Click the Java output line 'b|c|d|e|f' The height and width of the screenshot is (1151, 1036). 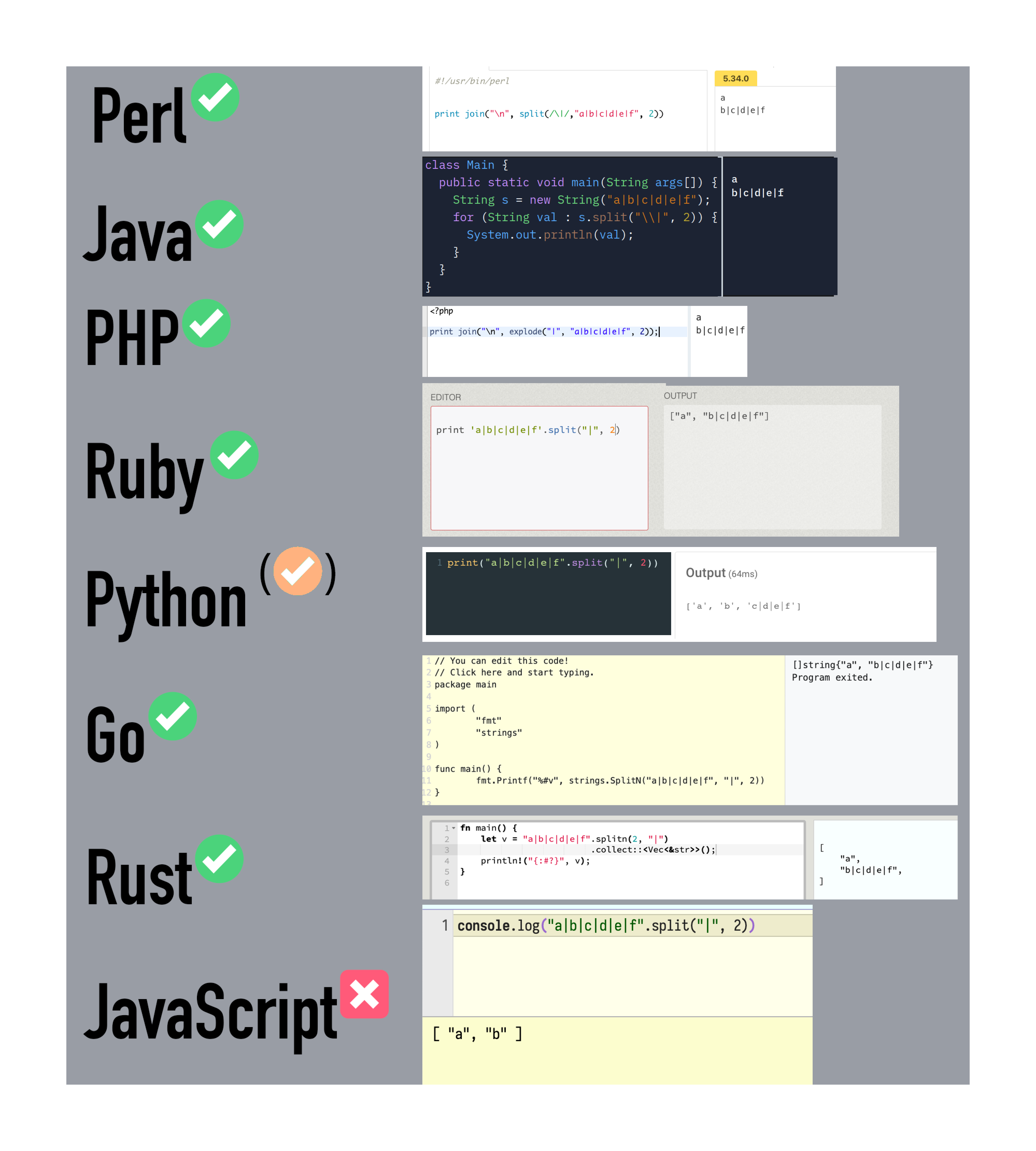757,193
